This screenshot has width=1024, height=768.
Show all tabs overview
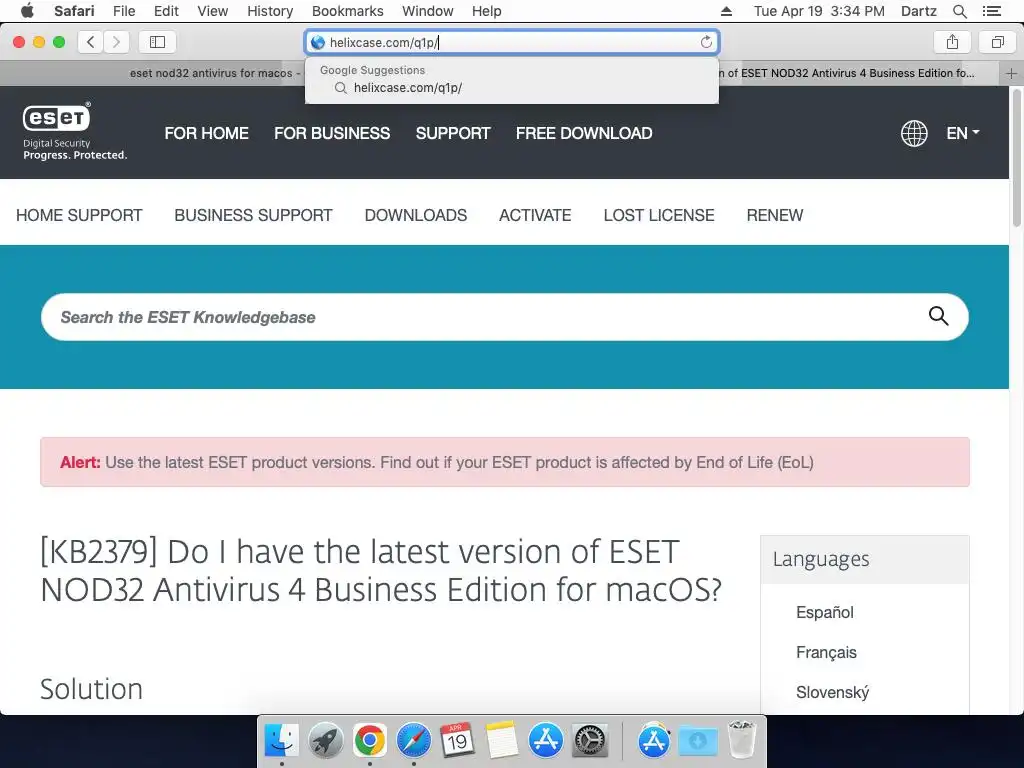pyautogui.click(x=997, y=42)
